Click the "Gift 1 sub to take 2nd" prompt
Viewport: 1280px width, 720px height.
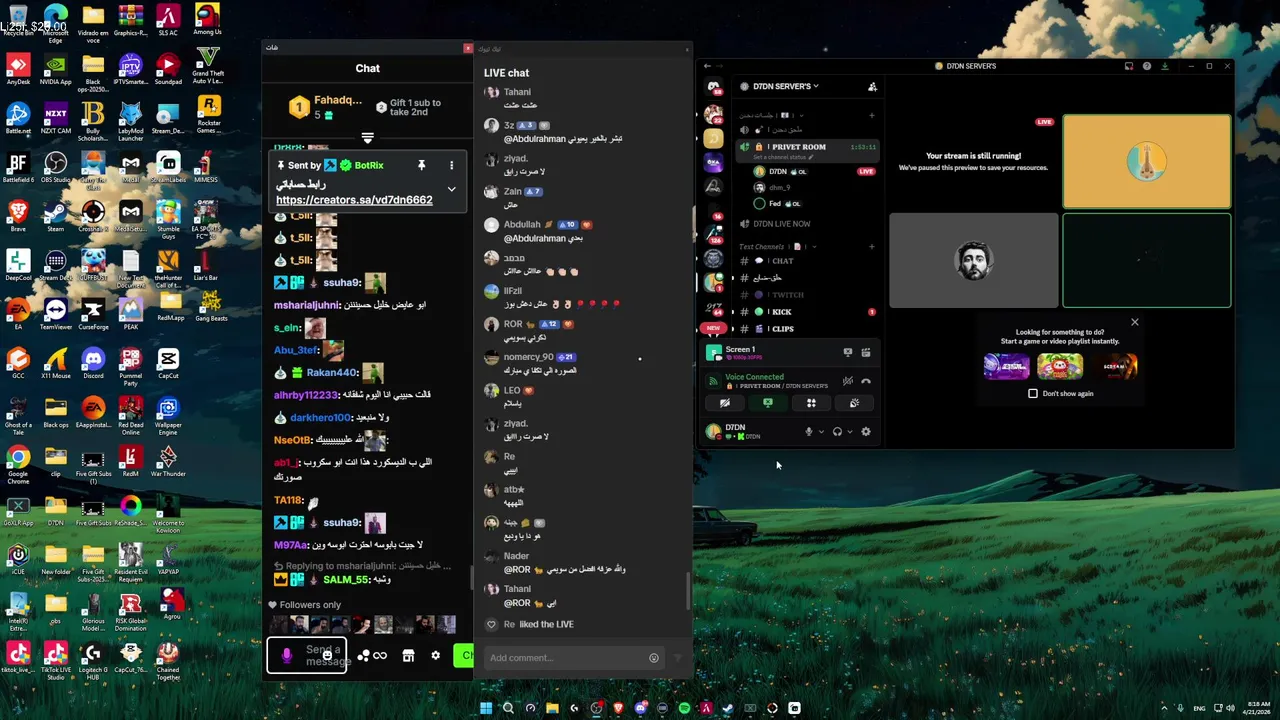tap(408, 107)
